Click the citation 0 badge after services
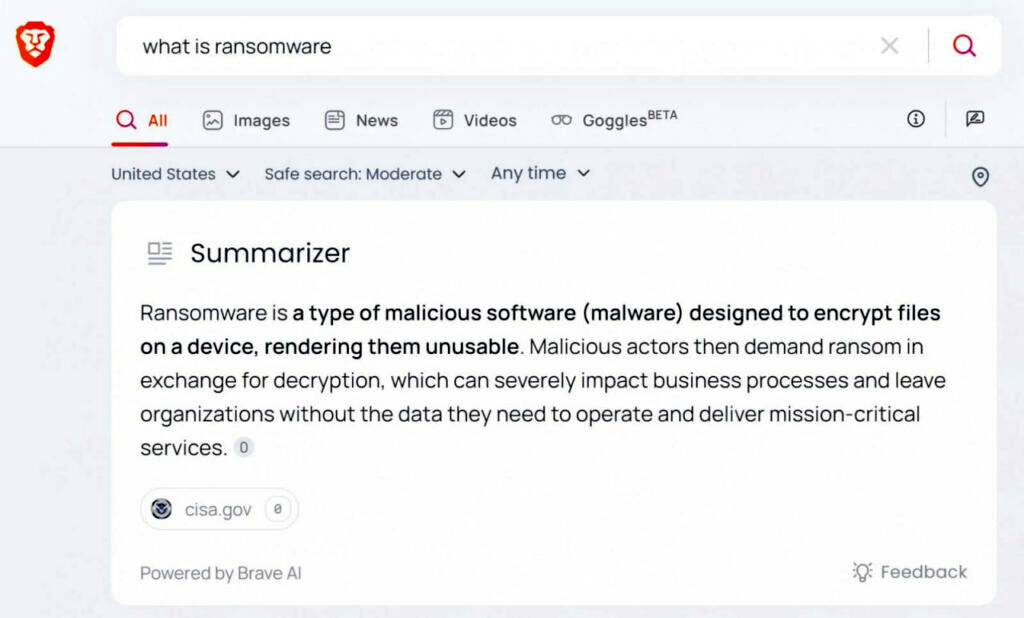1024x618 pixels. 244,448
